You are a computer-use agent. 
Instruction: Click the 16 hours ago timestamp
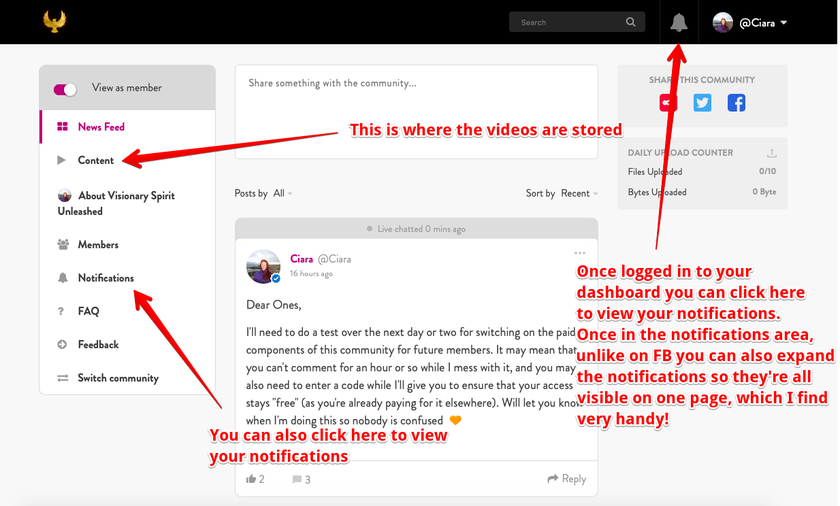[311, 274]
